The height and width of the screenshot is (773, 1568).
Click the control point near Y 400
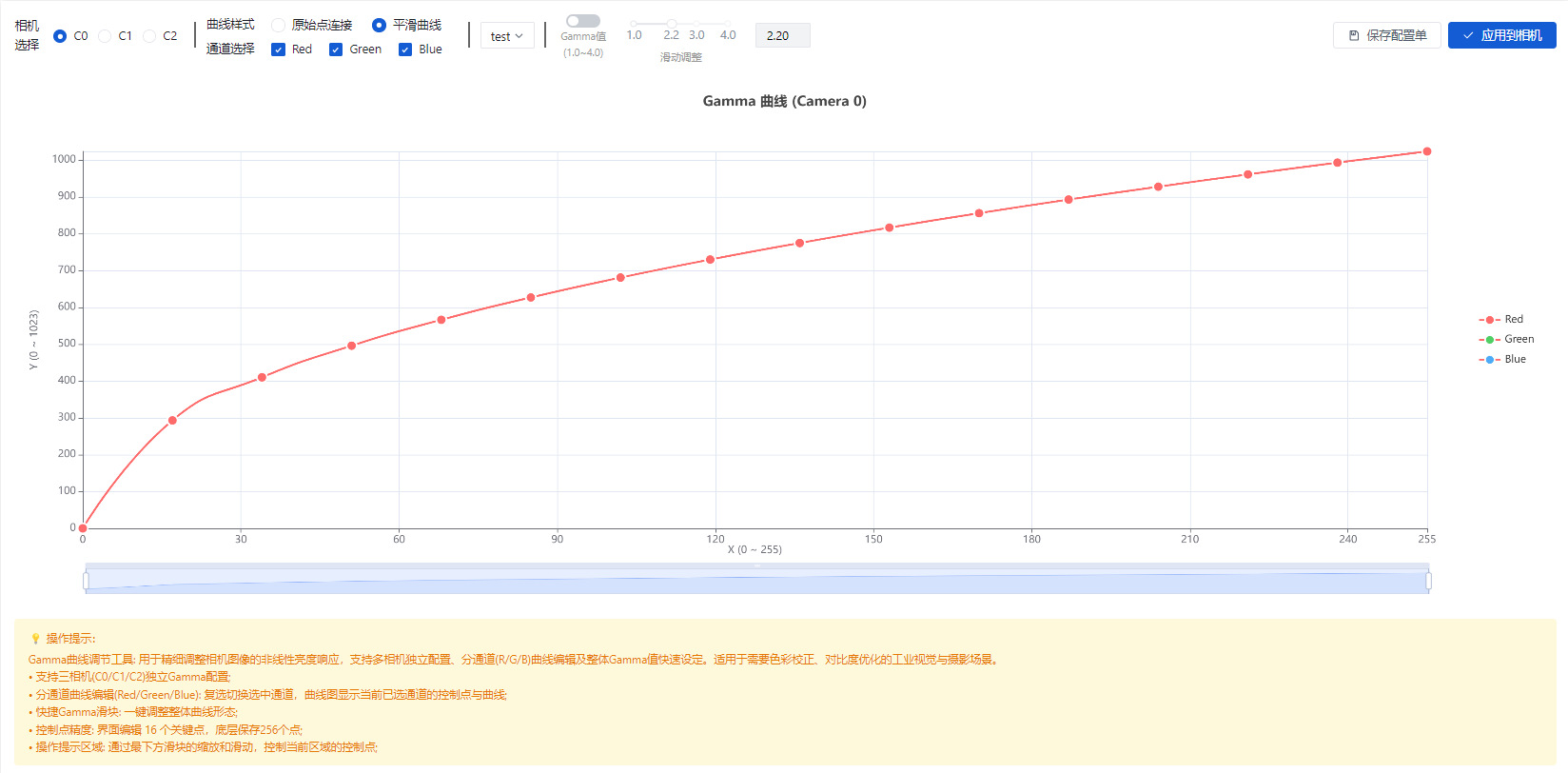[x=262, y=378]
